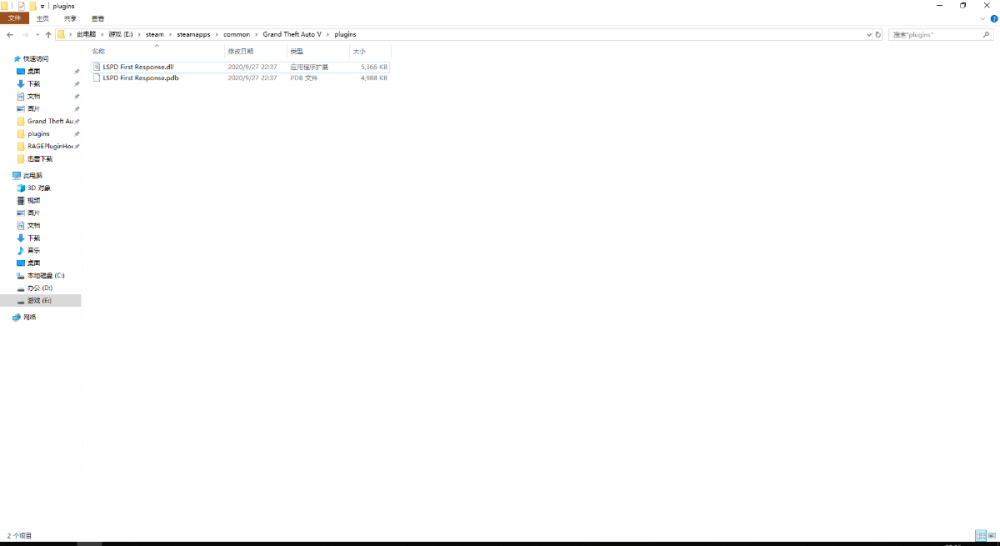
Task: Click the 5,366 KB size cell
Action: [x=374, y=66]
